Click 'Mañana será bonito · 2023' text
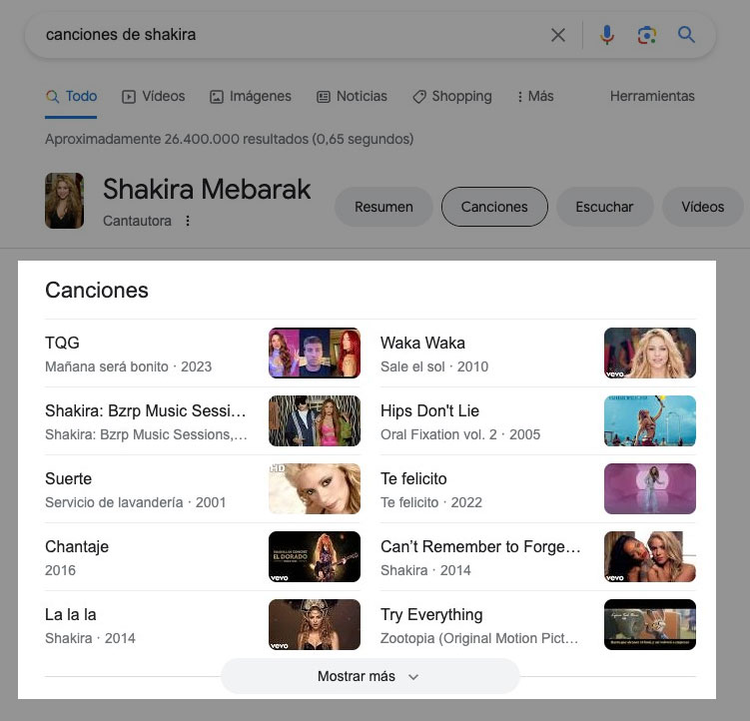 128,367
